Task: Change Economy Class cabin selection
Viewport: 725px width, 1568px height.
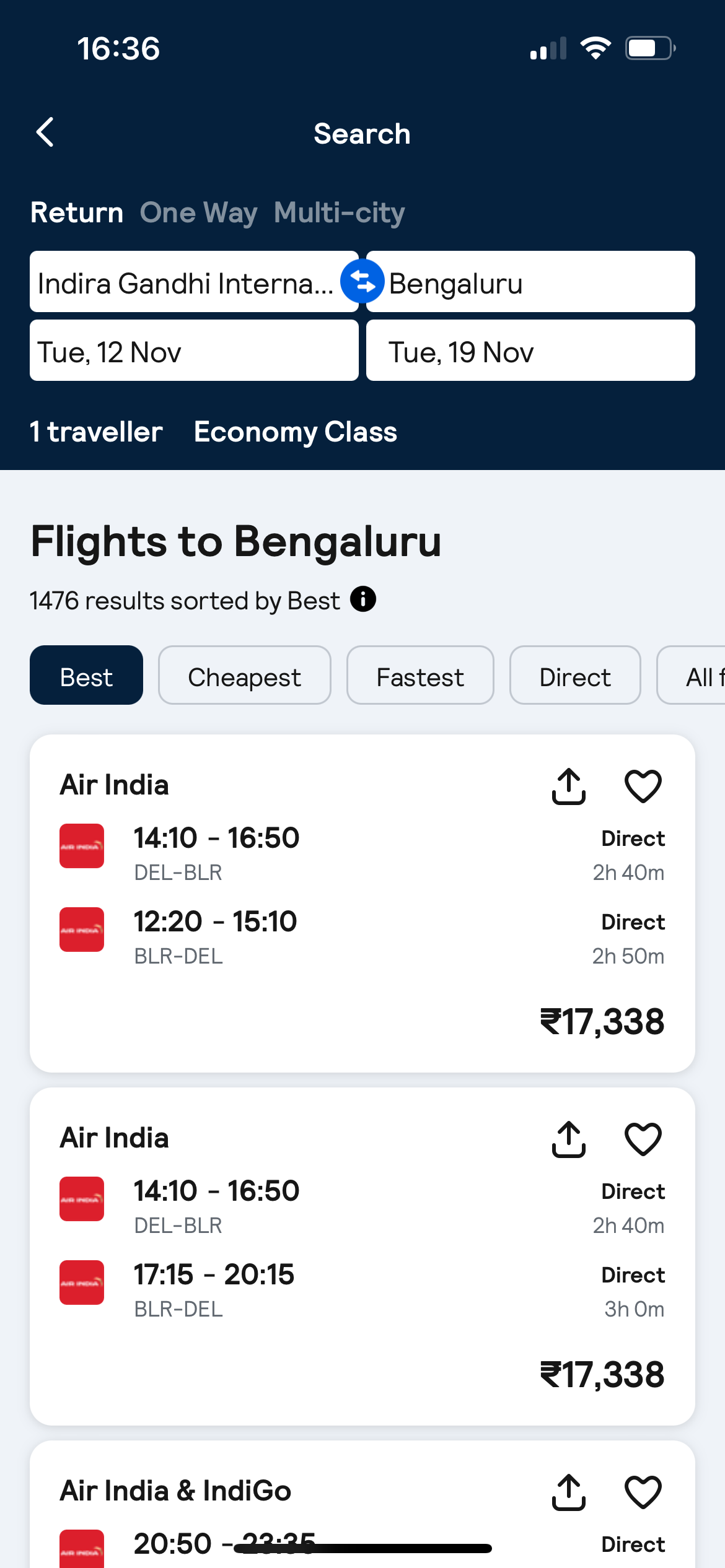Action: pyautogui.click(x=294, y=432)
